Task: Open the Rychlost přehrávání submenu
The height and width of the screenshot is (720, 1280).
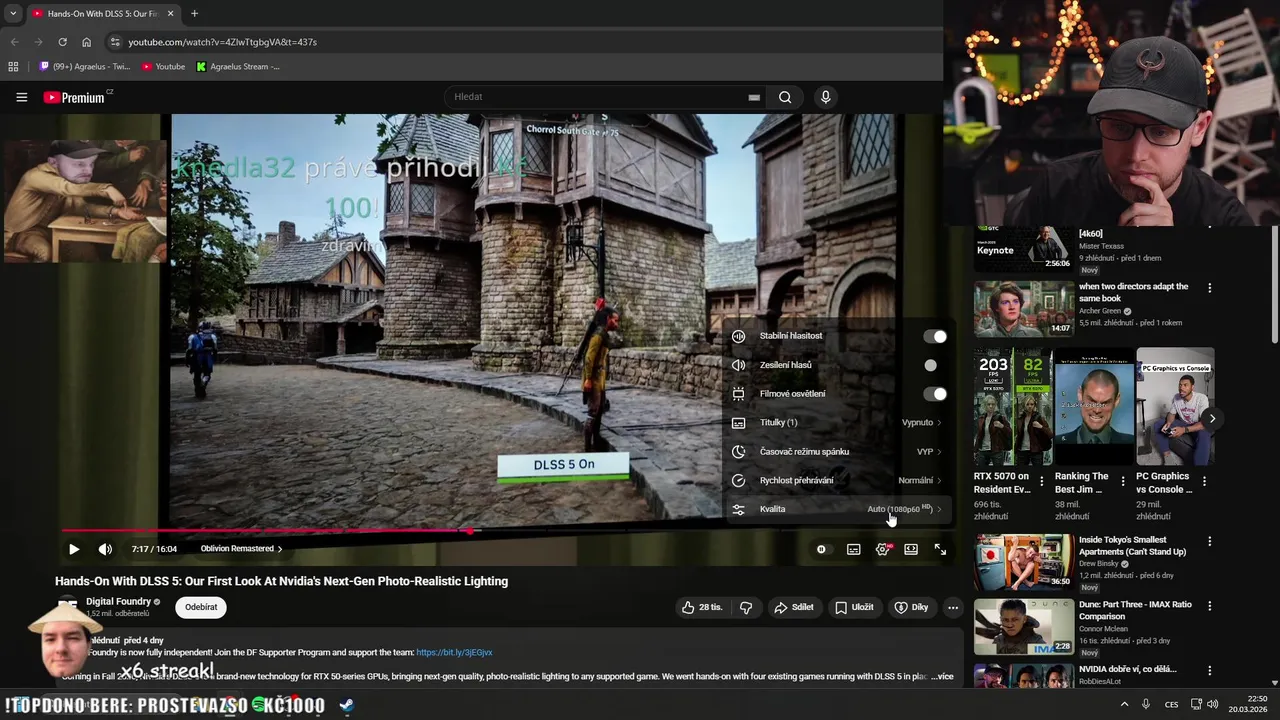Action: pos(836,480)
